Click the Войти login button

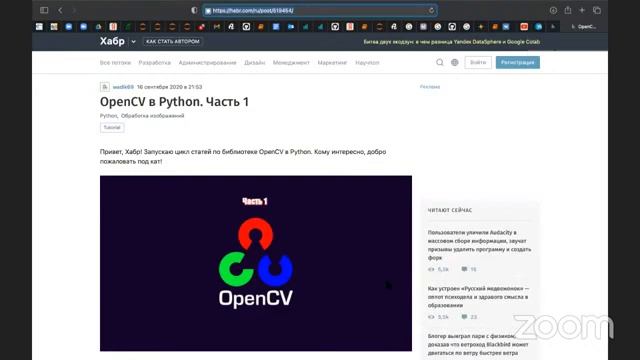[478, 62]
